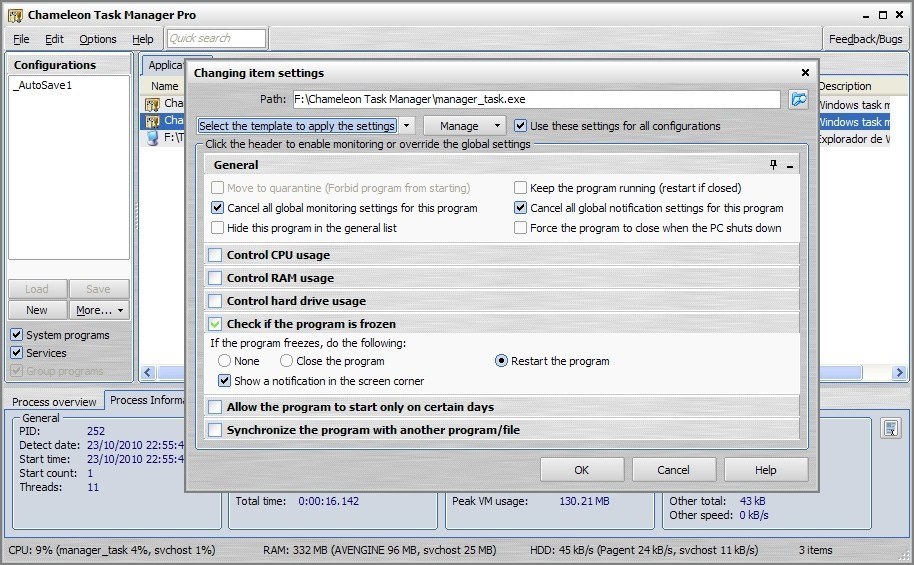Select the _AutoSave1 configuration

pos(43,85)
